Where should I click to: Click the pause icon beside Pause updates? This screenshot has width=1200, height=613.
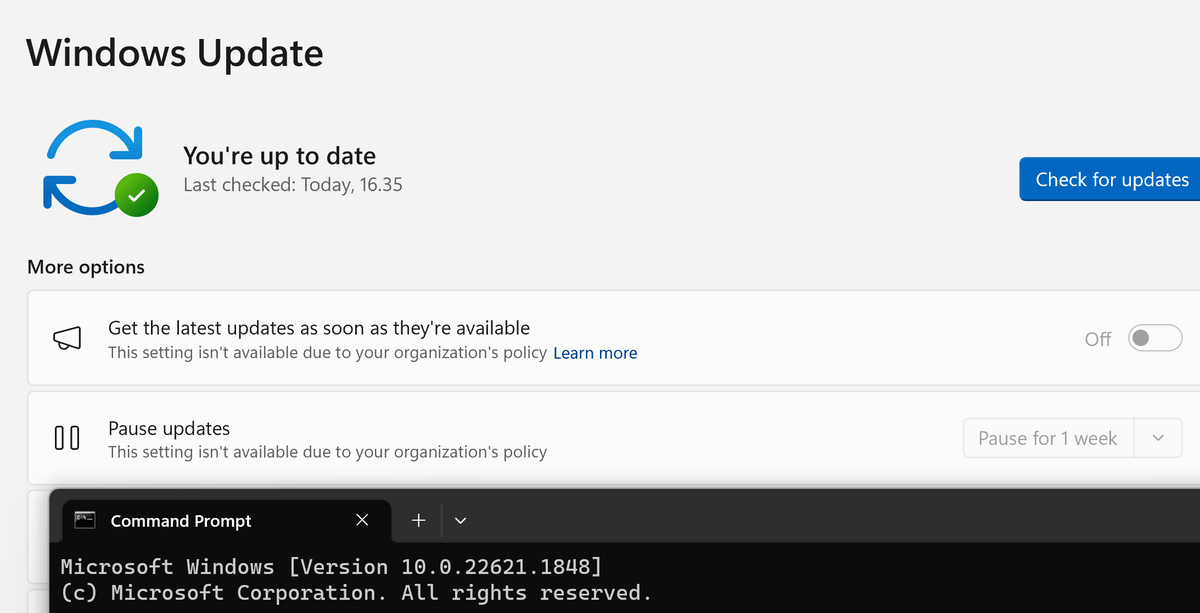pyautogui.click(x=67, y=438)
